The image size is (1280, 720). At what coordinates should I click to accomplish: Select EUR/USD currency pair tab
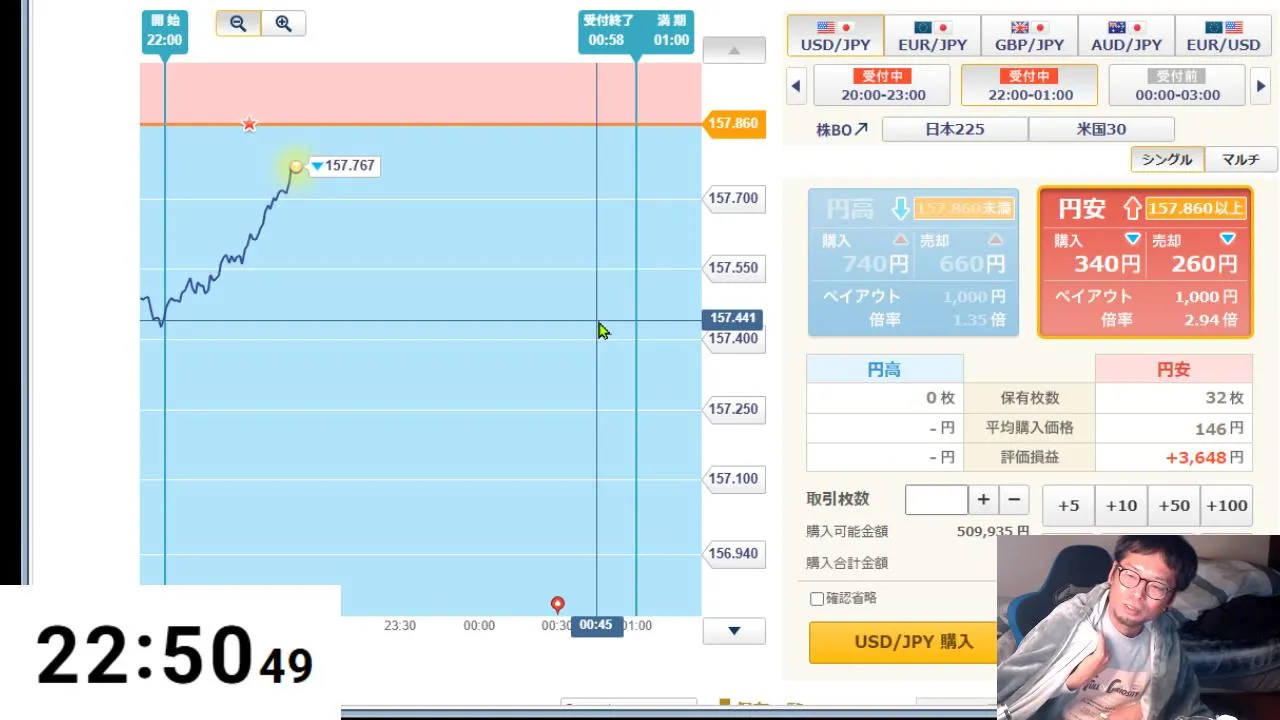[x=1223, y=36]
